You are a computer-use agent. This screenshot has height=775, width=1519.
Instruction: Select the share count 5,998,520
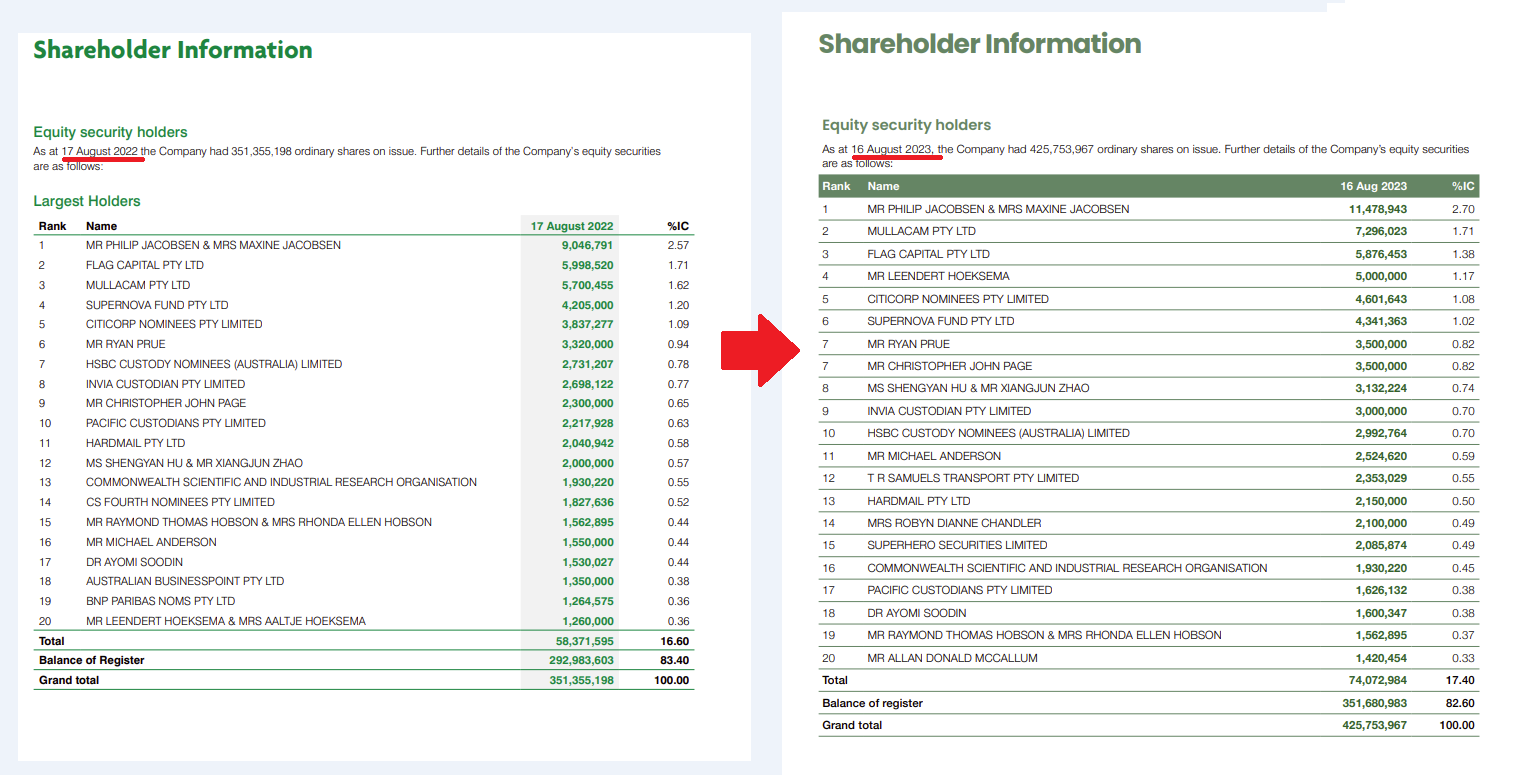(x=588, y=265)
